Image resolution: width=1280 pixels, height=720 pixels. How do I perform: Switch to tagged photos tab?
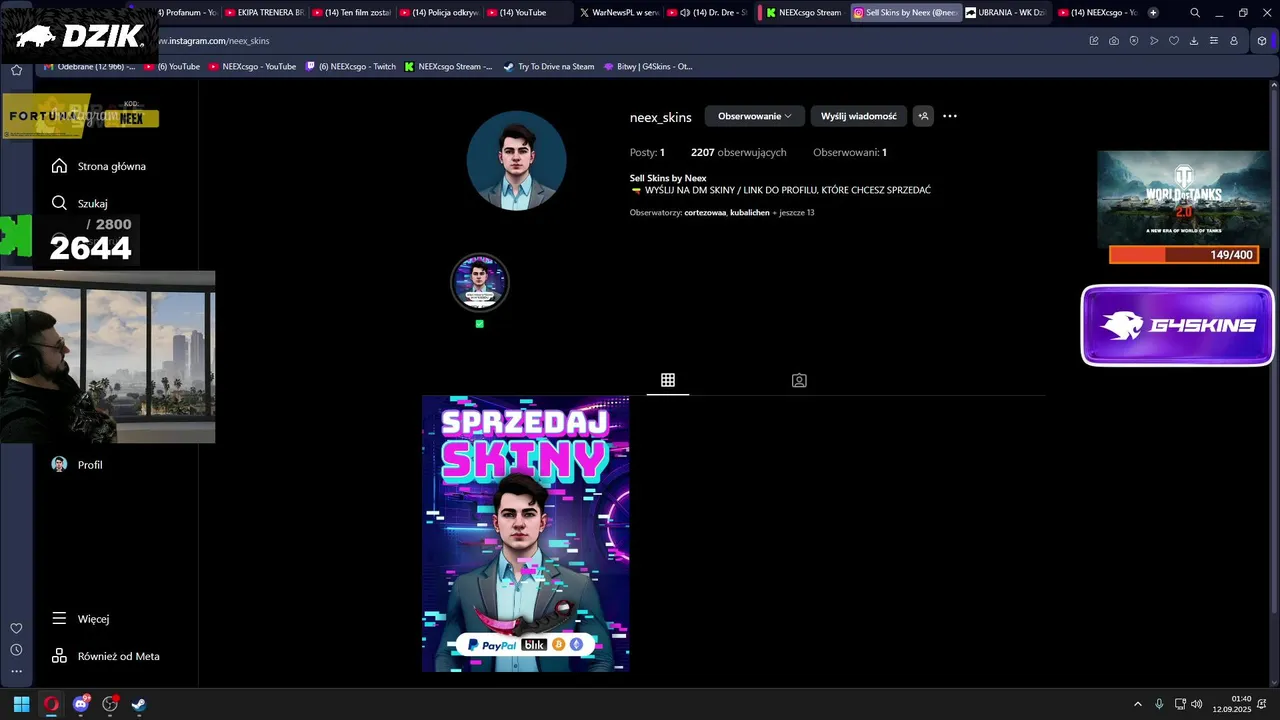pos(799,380)
